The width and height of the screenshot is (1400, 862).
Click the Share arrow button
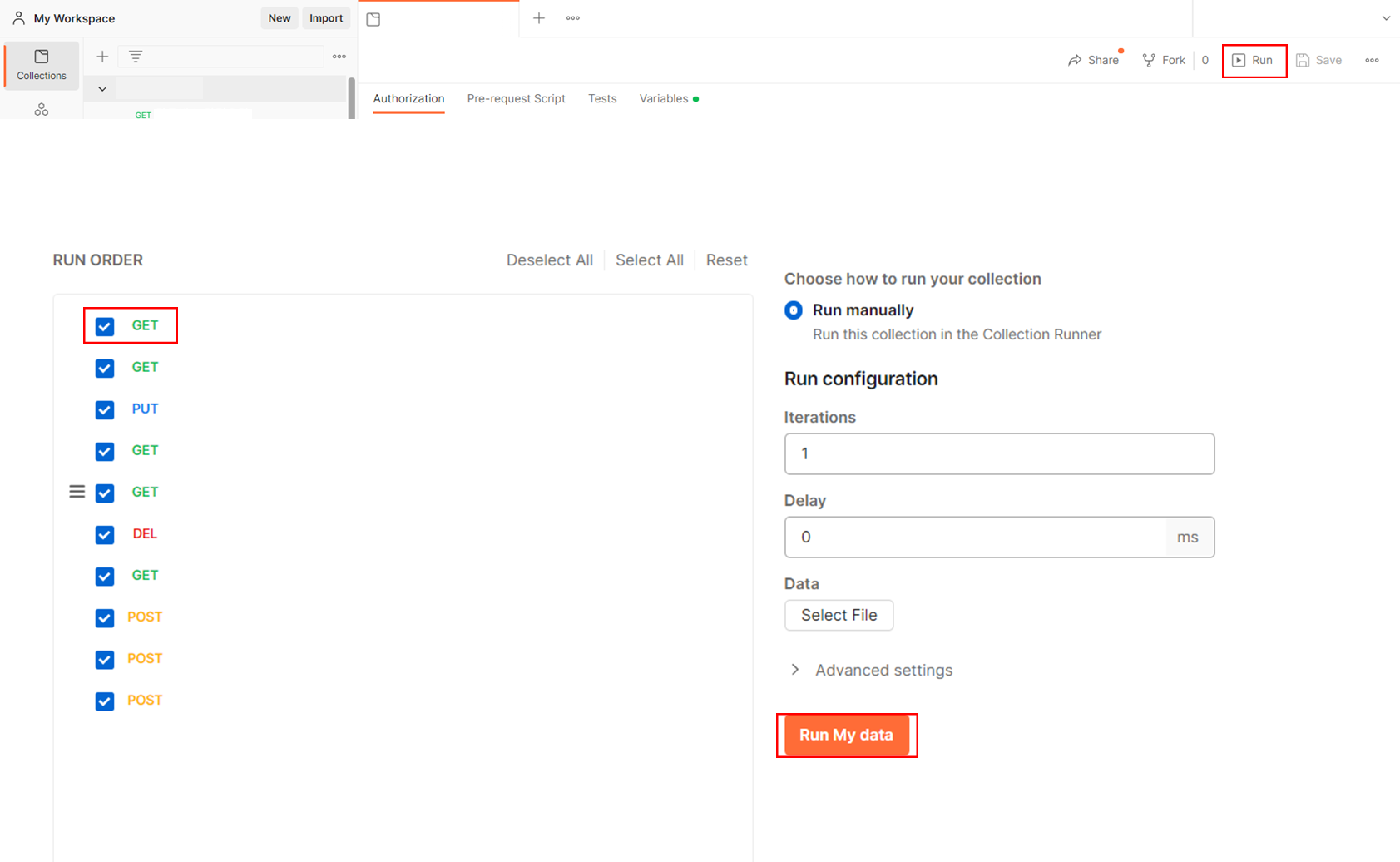click(x=1093, y=60)
